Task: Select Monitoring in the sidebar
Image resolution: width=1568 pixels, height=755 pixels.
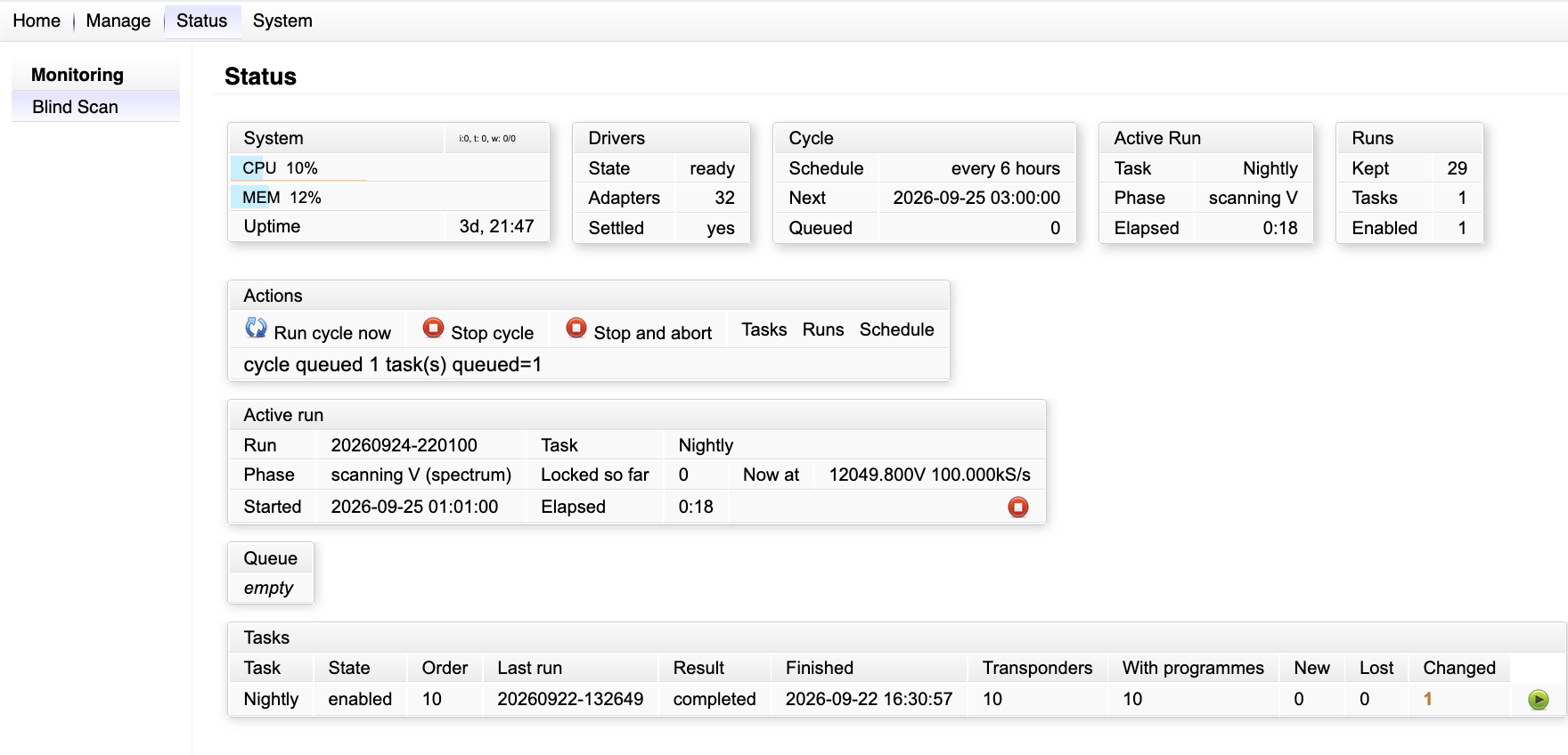Action: click(x=78, y=75)
